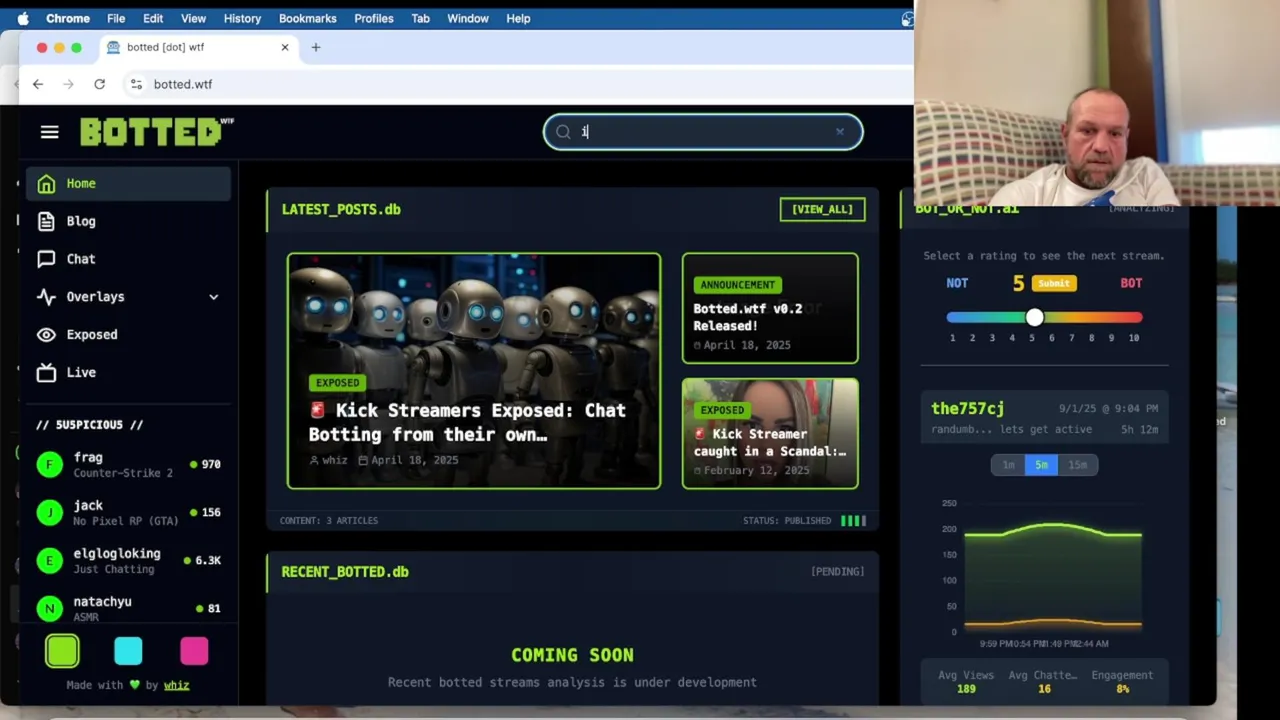Click the LATEST_POSTS.db heading
Image resolution: width=1280 pixels, height=720 pixels.
pos(341,209)
